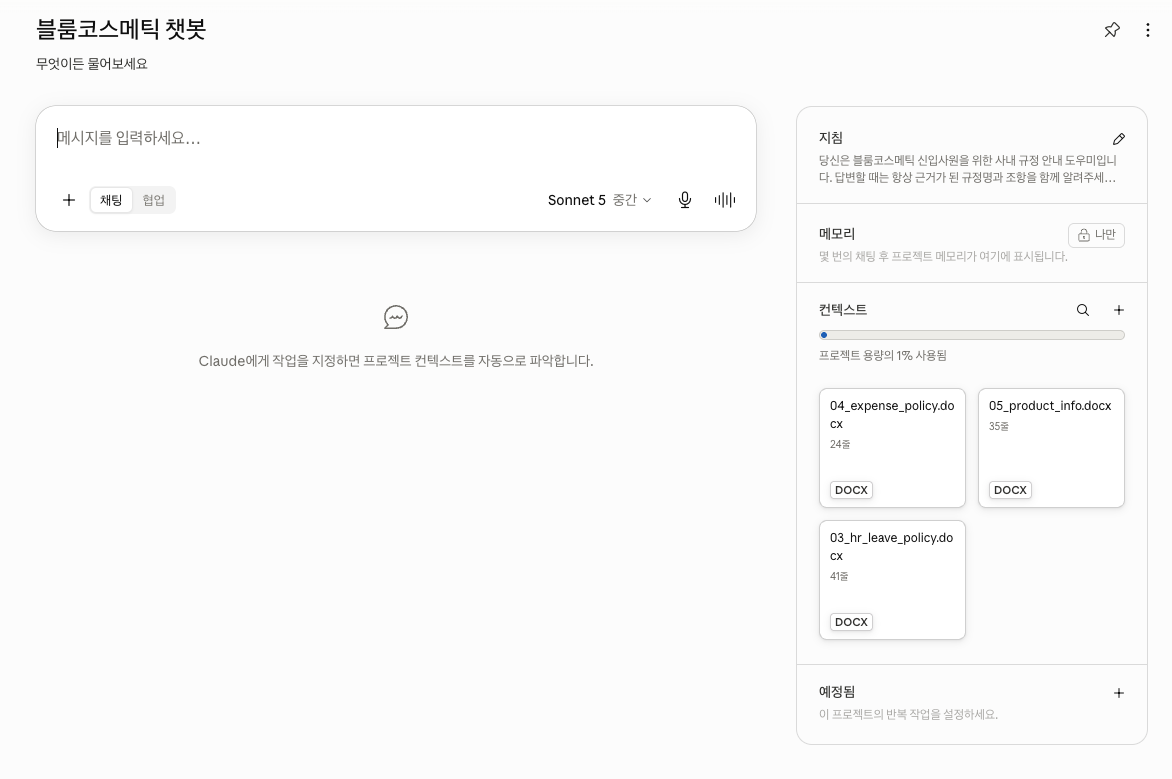This screenshot has width=1172, height=779.
Task: Click the 몇 번의 채팅 후 memory hint text
Action: point(943,256)
